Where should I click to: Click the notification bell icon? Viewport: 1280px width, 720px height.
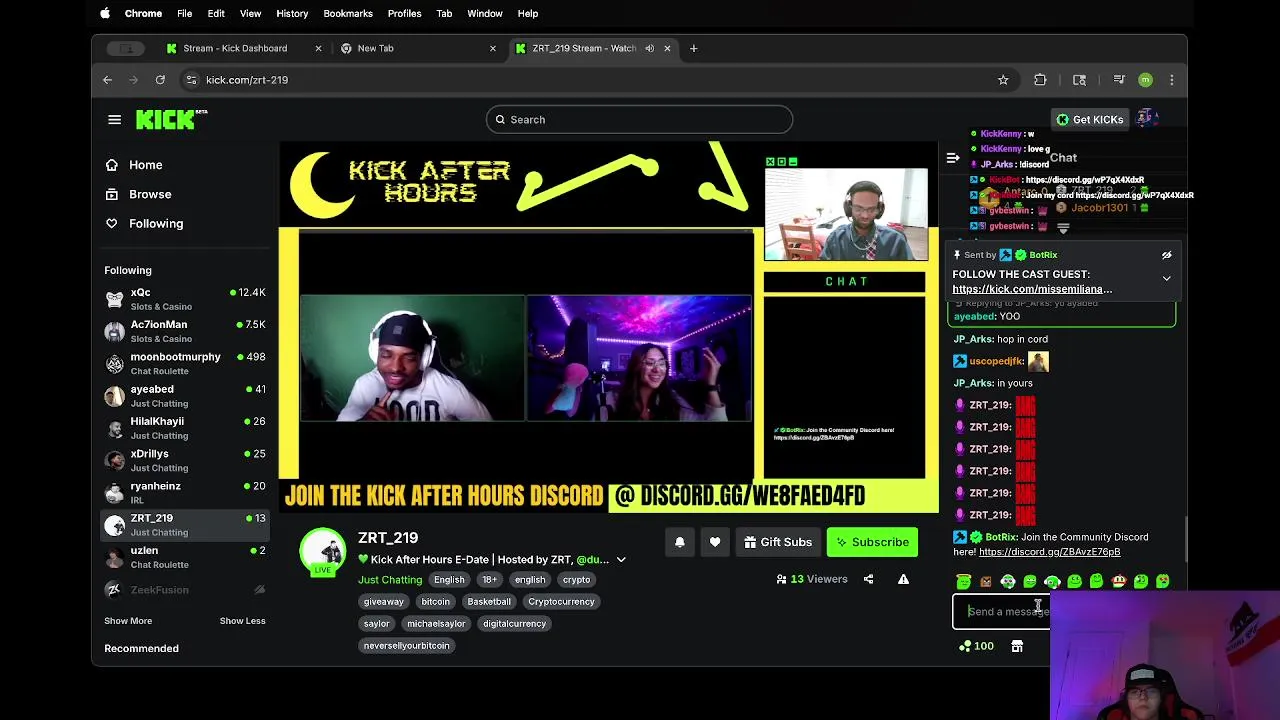[680, 542]
